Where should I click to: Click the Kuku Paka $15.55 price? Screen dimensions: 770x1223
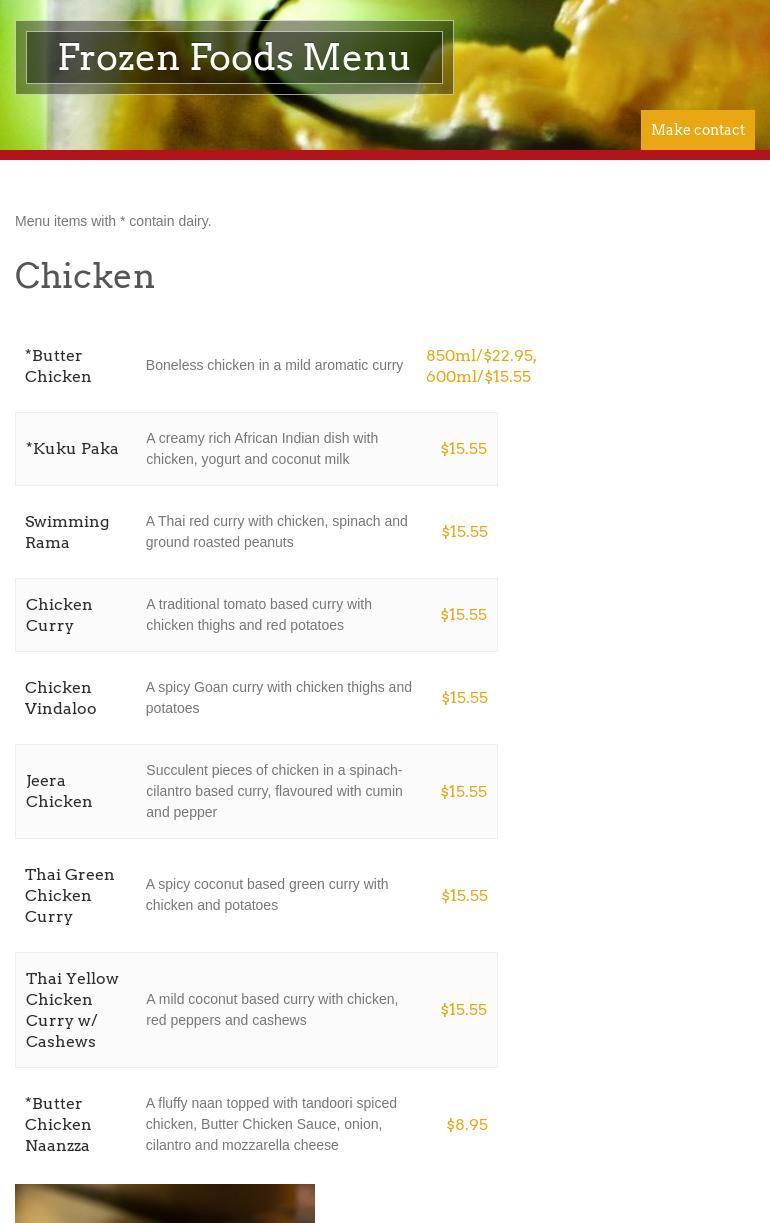[x=464, y=449]
